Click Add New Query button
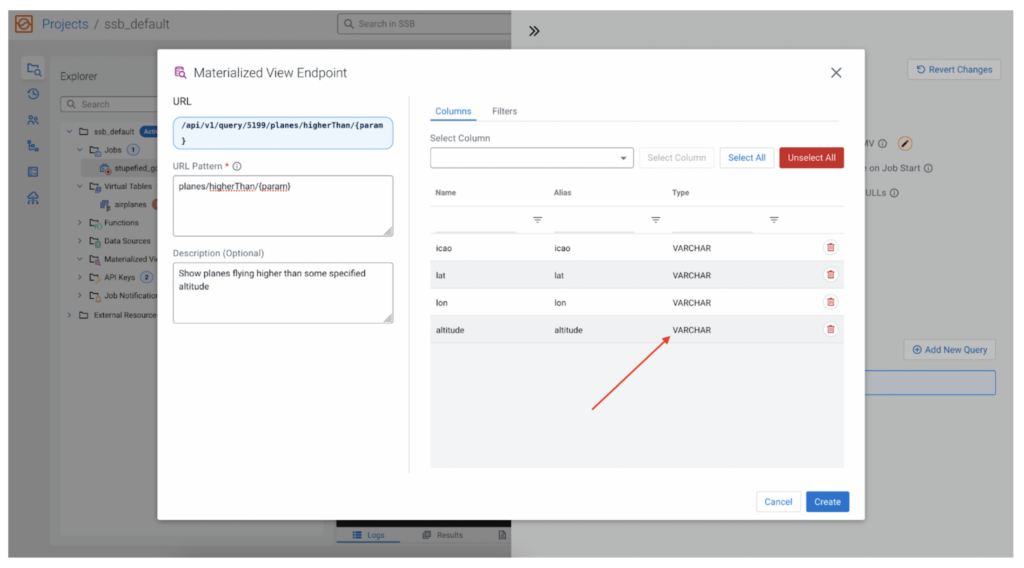 click(950, 350)
